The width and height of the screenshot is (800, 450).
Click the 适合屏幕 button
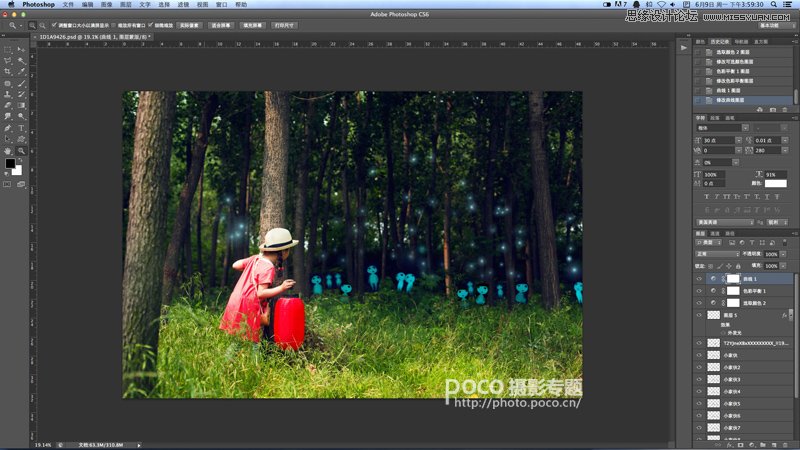pyautogui.click(x=221, y=25)
